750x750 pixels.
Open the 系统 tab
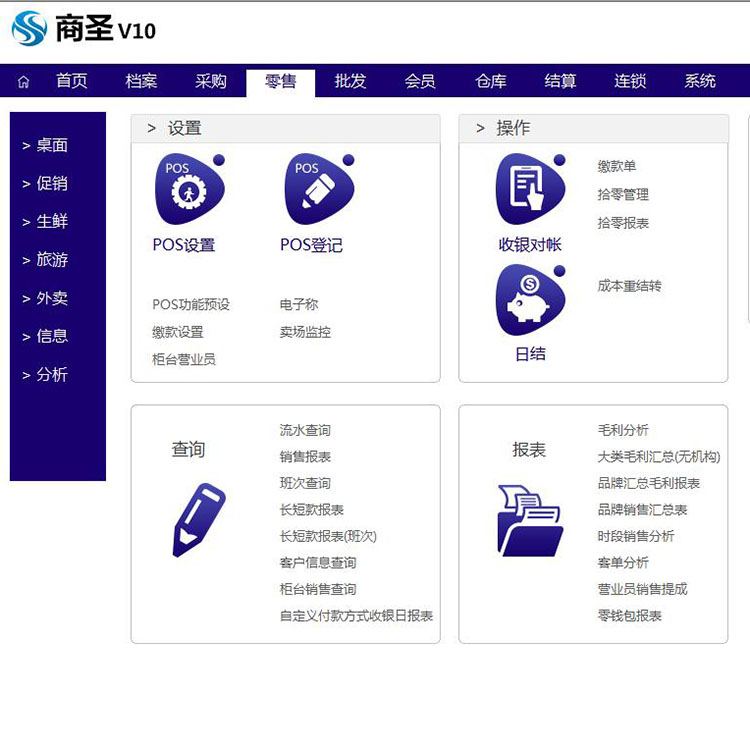(700, 81)
